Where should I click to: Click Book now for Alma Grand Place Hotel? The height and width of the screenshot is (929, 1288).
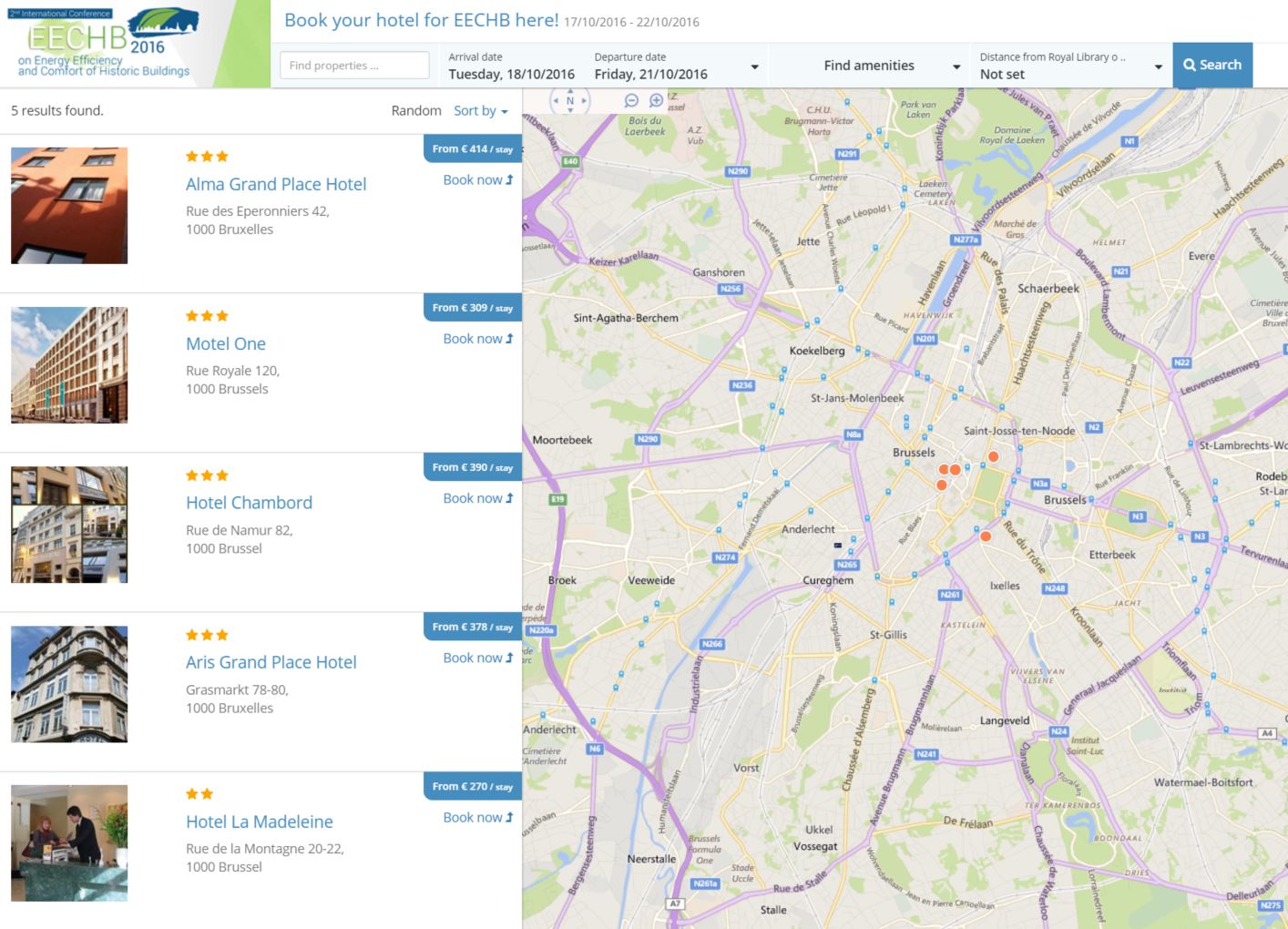pyautogui.click(x=477, y=180)
